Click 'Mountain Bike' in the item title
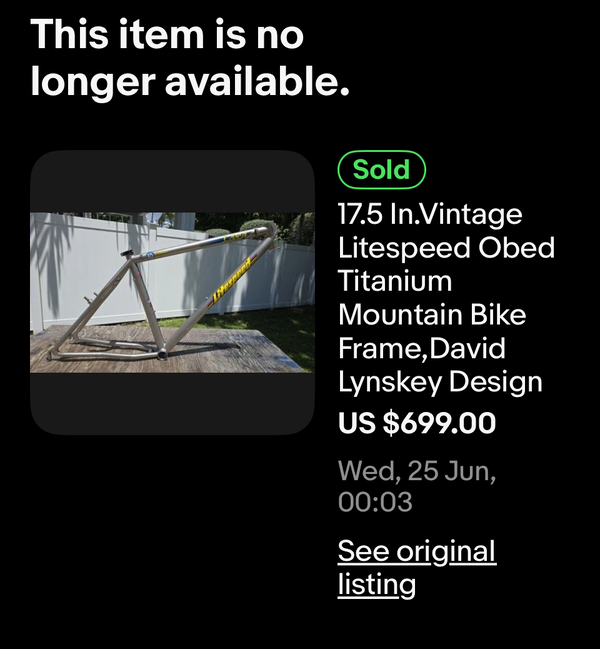This screenshot has width=600, height=649. coord(432,314)
